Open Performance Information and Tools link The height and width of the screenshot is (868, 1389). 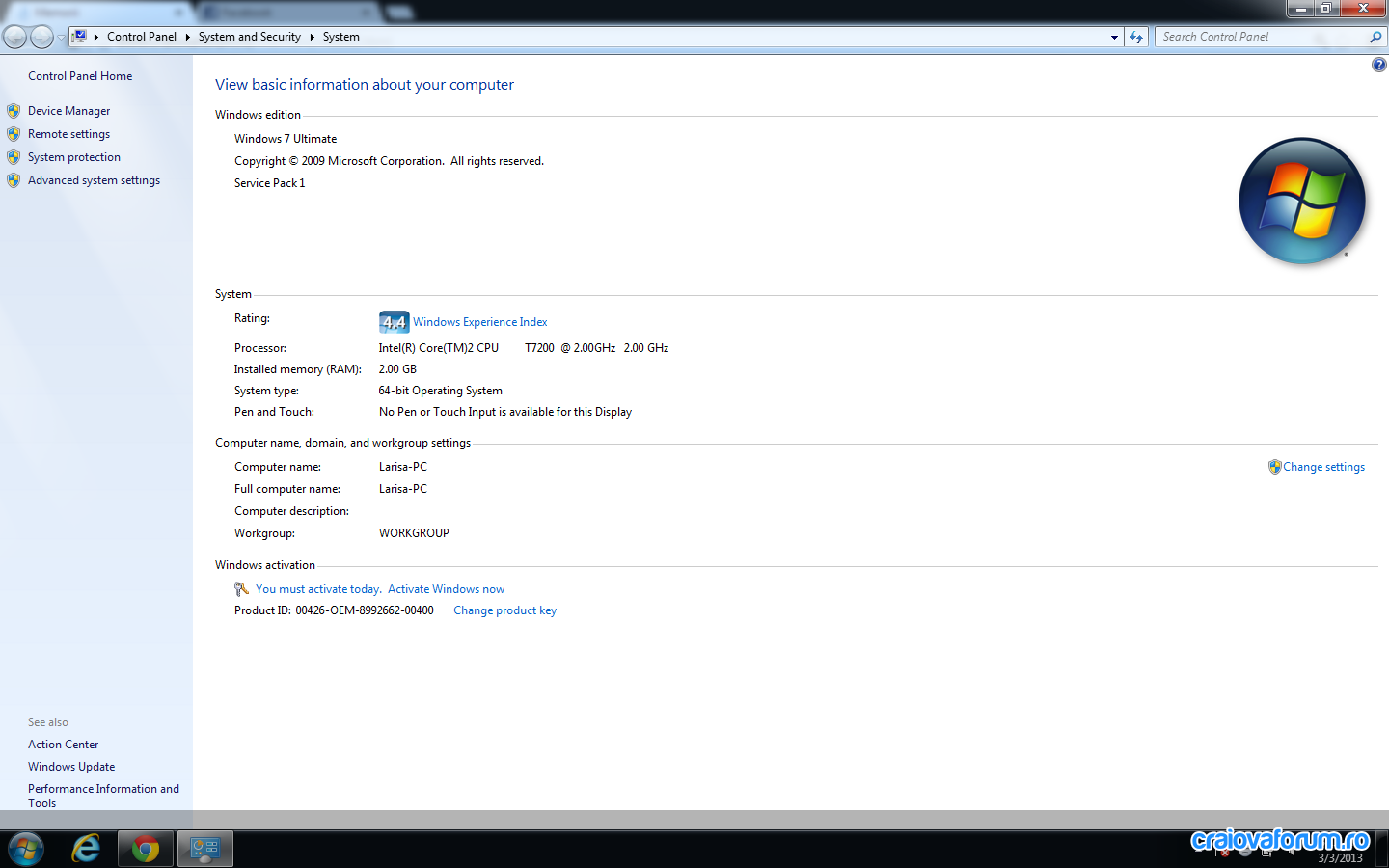103,796
